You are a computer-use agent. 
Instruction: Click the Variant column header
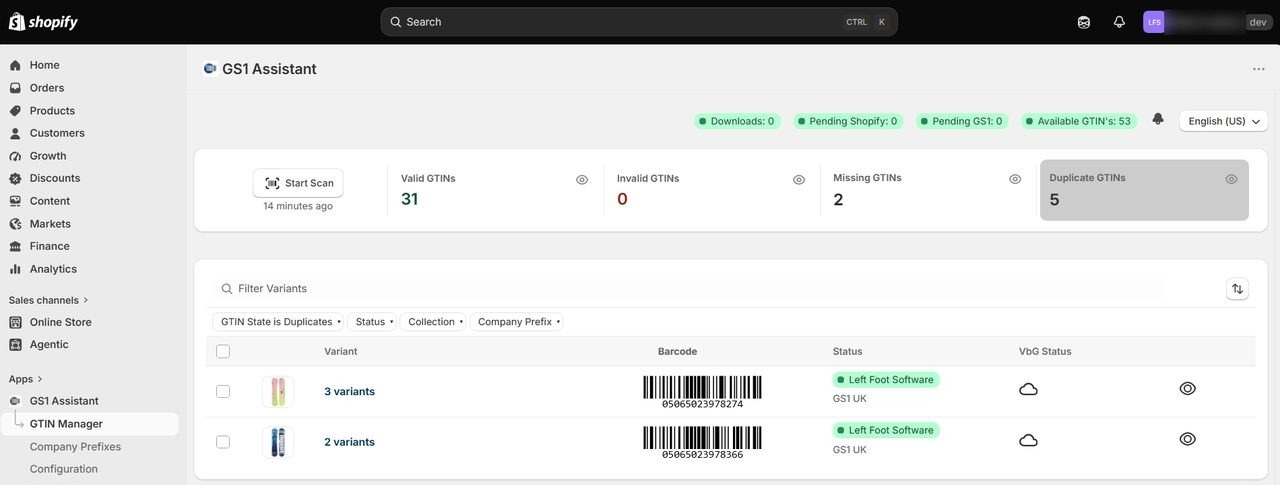[x=341, y=351]
